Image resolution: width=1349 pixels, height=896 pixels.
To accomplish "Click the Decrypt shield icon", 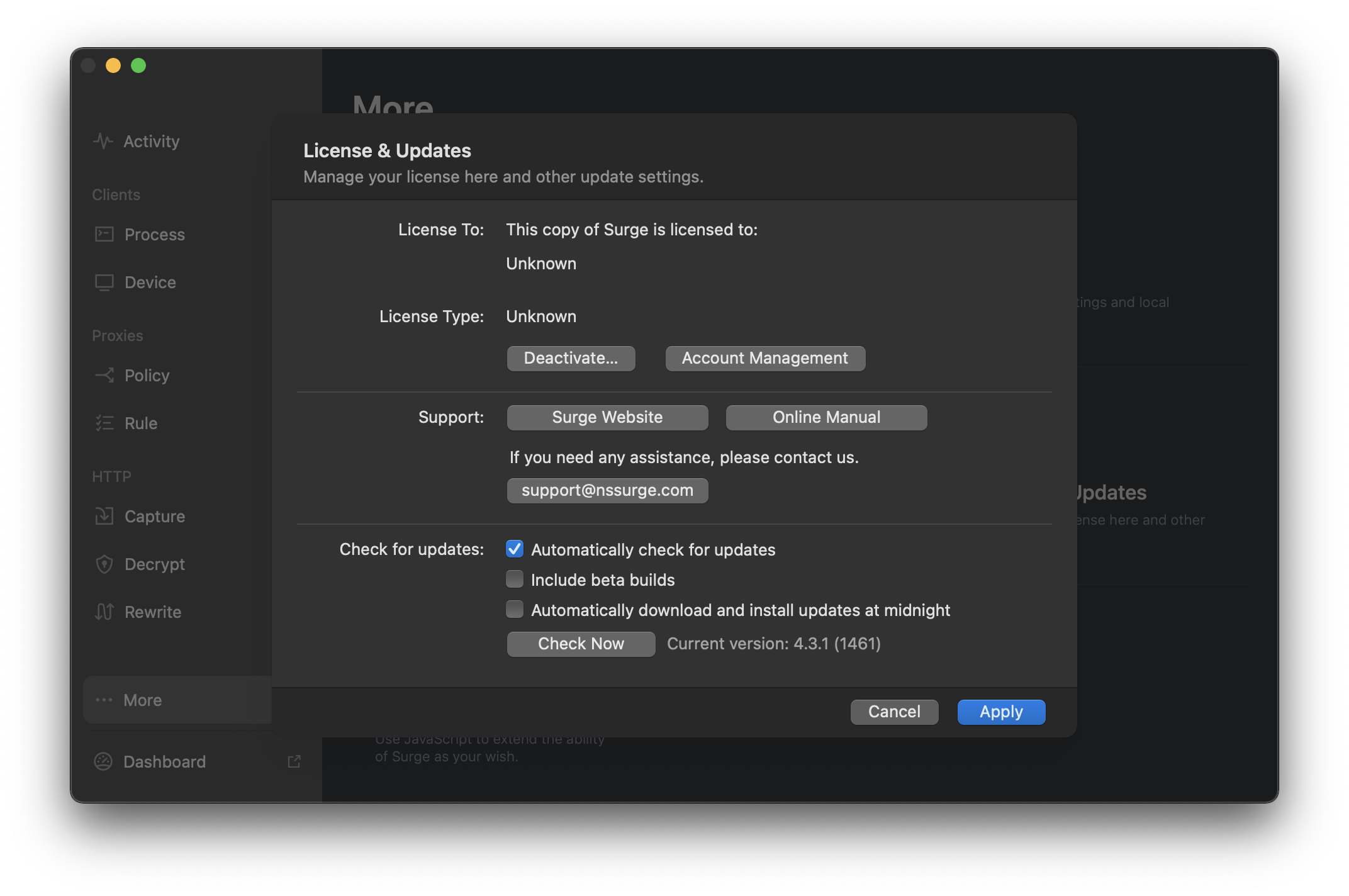I will (104, 564).
